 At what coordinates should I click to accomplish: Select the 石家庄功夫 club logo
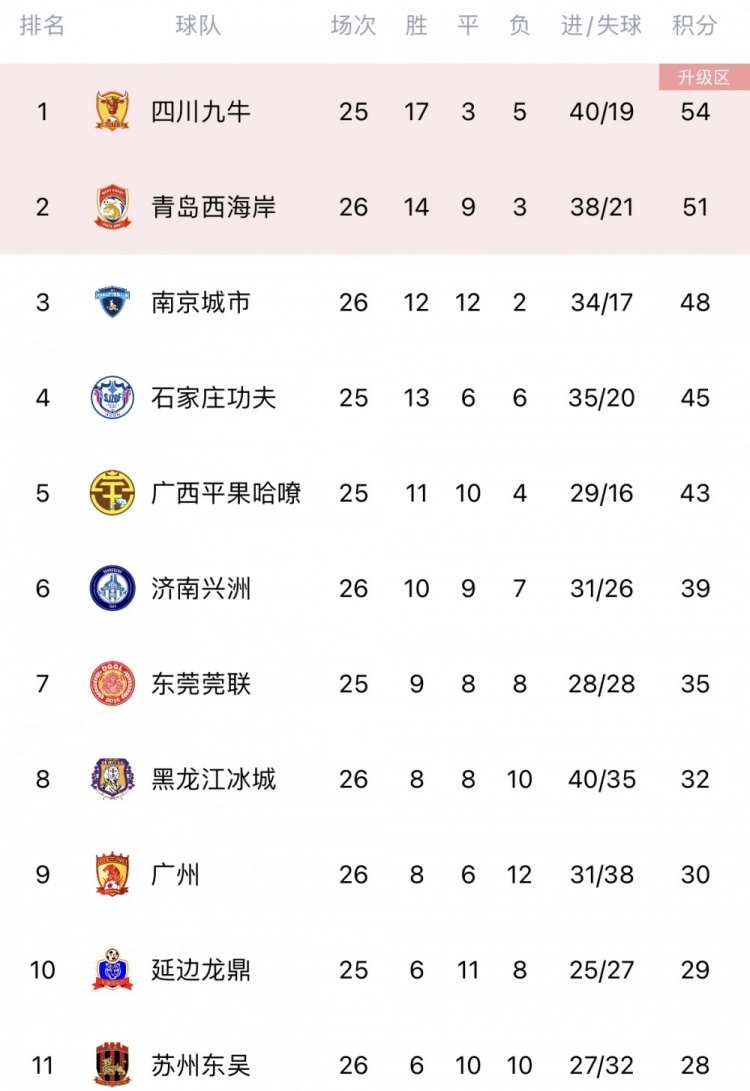pyautogui.click(x=112, y=397)
